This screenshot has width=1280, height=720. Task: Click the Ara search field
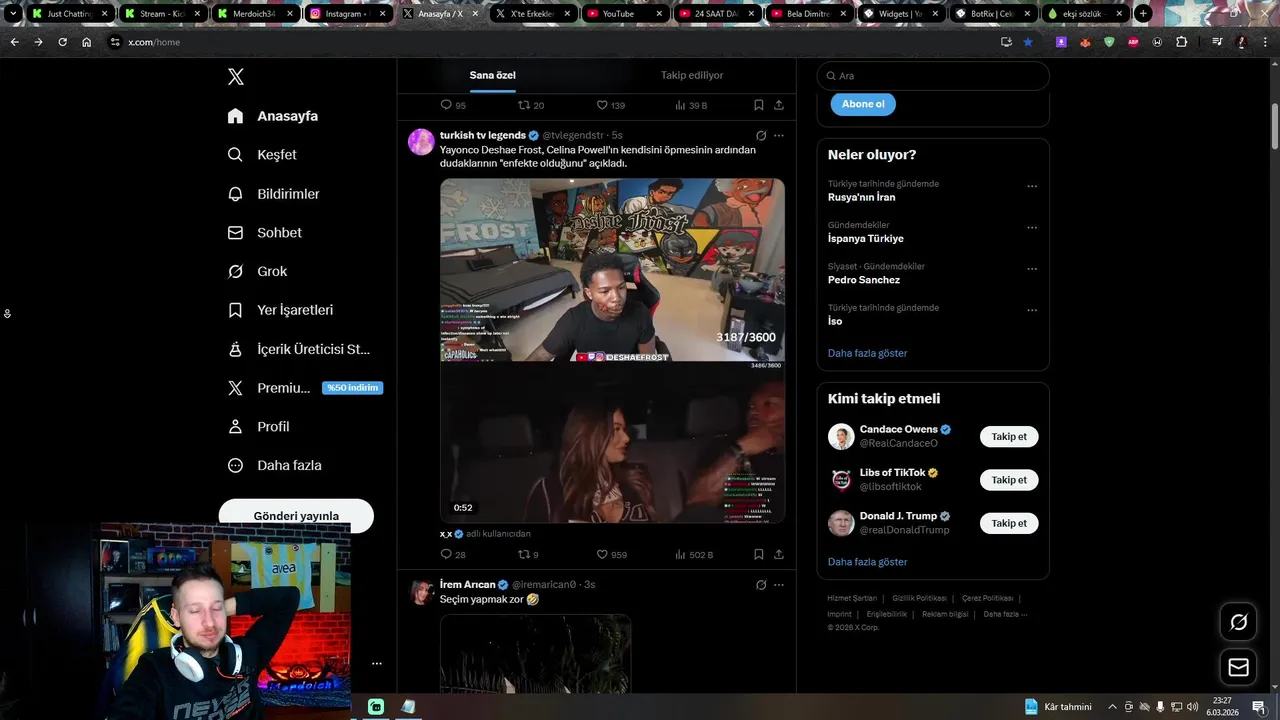[x=933, y=76]
